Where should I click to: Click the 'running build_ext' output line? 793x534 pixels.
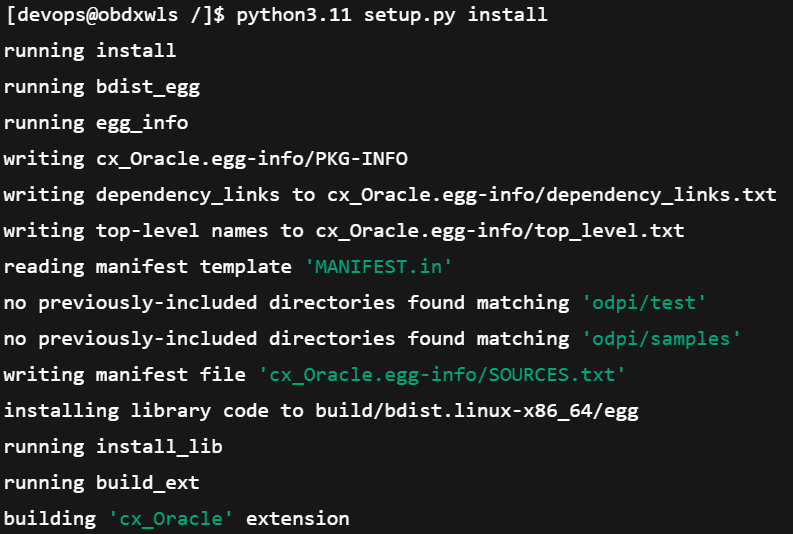click(x=102, y=482)
